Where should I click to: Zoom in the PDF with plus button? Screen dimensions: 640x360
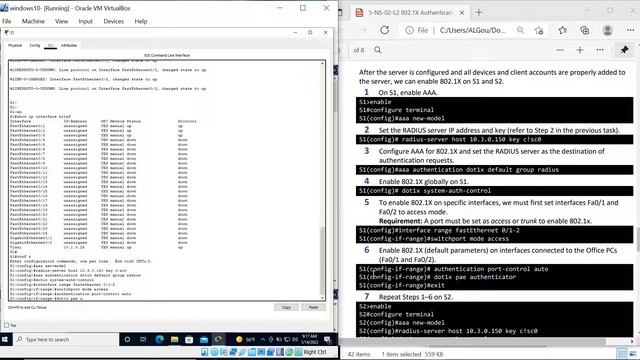(x=580, y=50)
